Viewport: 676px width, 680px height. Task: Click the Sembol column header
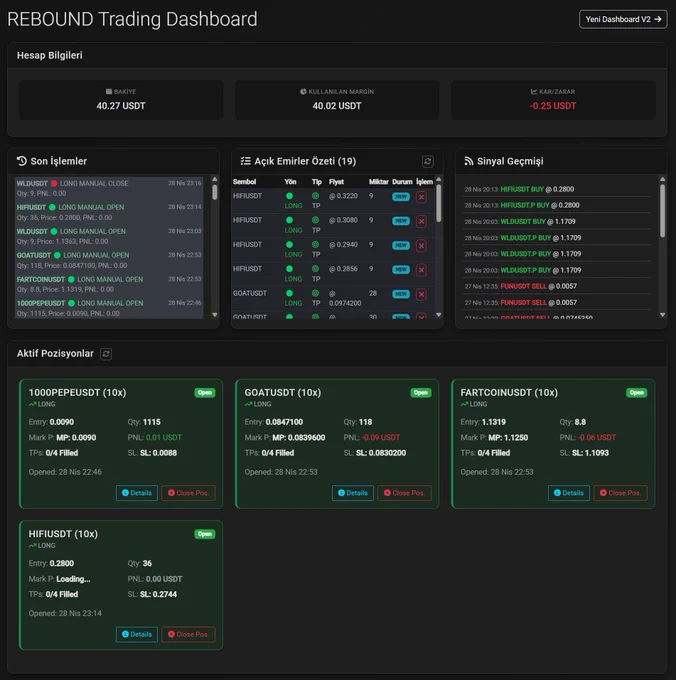[x=244, y=182]
